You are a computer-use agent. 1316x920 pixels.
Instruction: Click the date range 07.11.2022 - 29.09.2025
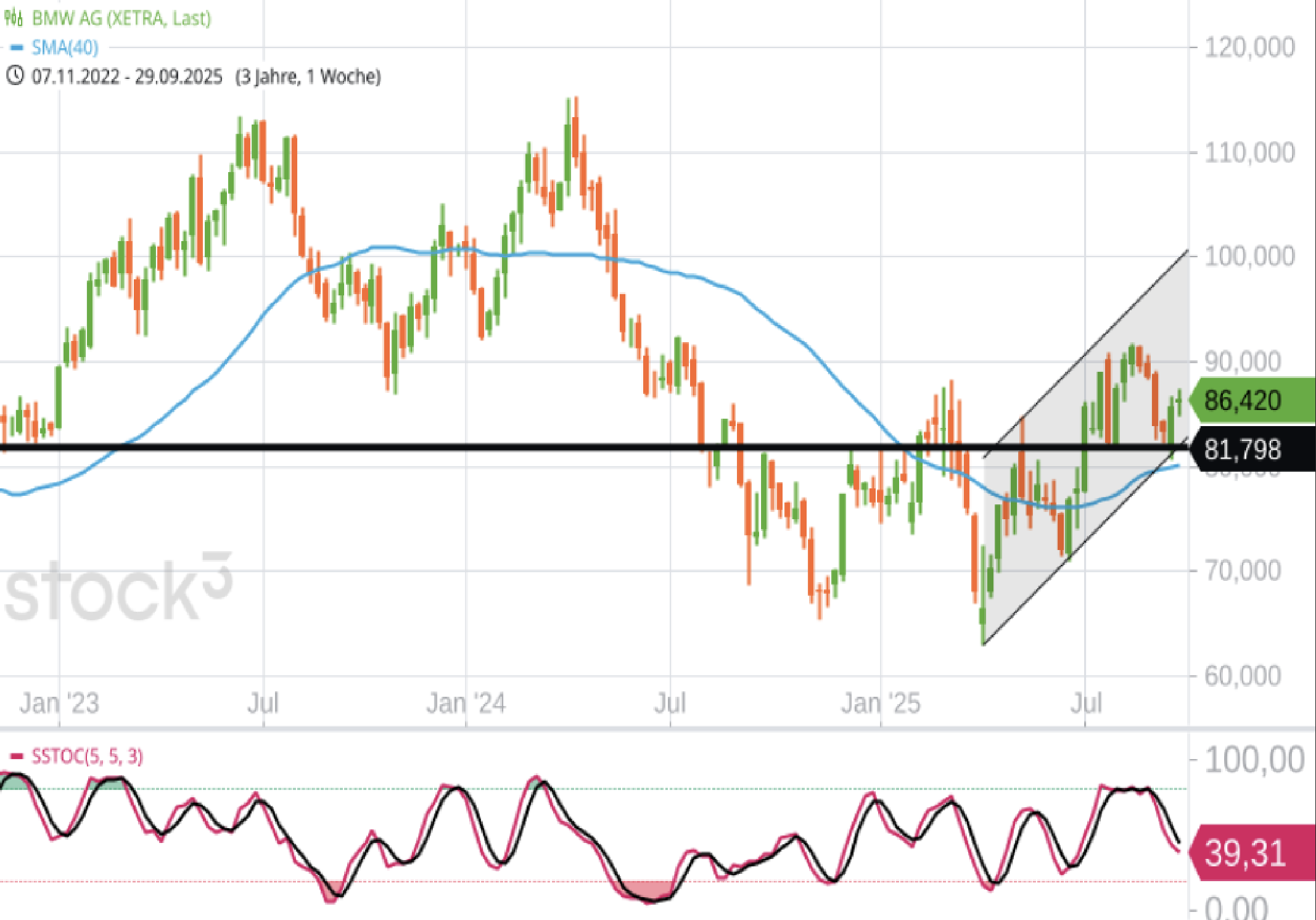coord(126,76)
